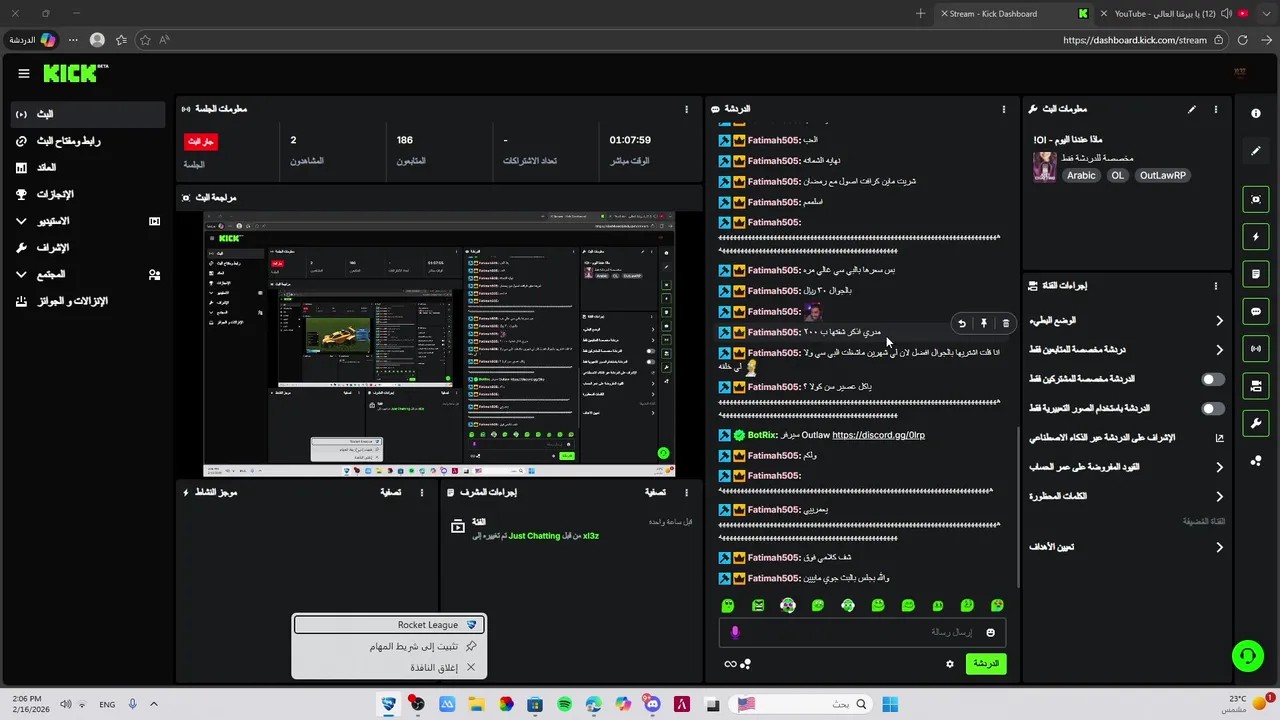Image resolution: width=1280 pixels, height=720 pixels.
Task: Click the green chat send button
Action: (986, 663)
